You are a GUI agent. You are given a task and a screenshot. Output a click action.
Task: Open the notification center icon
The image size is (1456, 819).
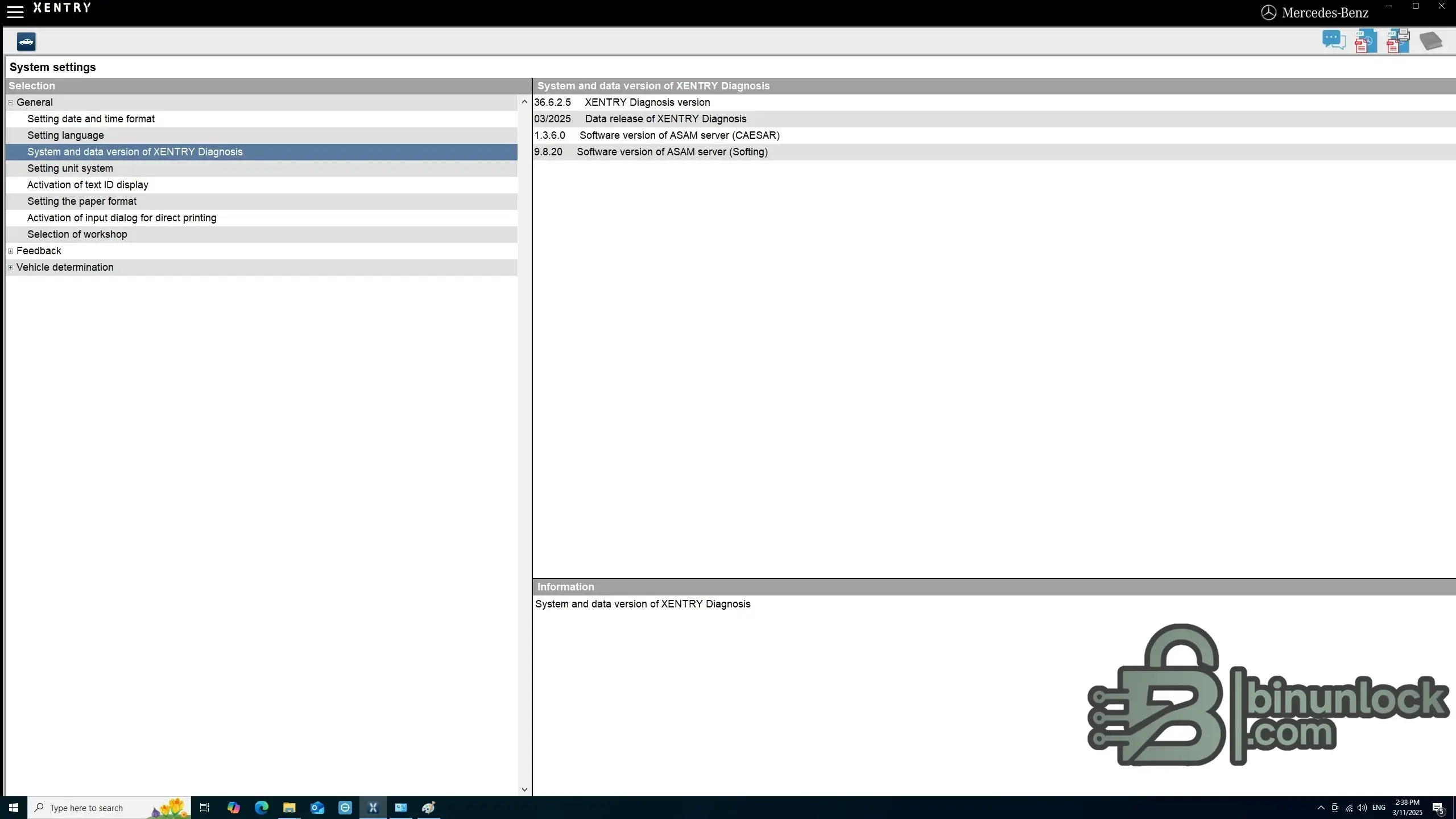tap(1438, 808)
